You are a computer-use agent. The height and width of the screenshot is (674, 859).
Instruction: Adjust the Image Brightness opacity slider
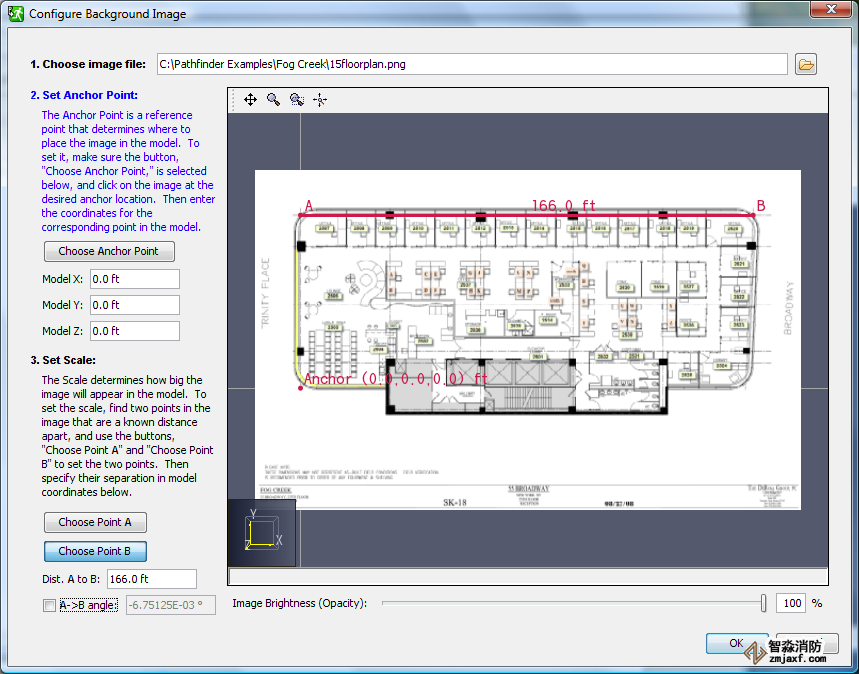(x=764, y=603)
